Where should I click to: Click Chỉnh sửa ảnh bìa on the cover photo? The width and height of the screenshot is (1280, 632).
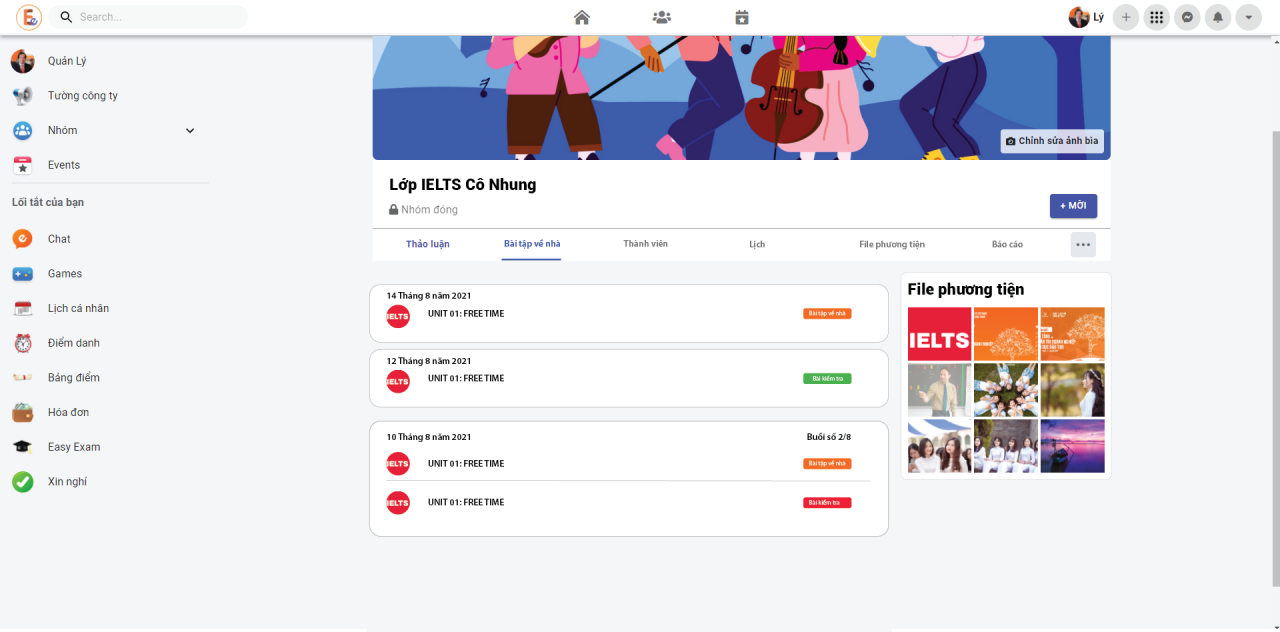1051,140
